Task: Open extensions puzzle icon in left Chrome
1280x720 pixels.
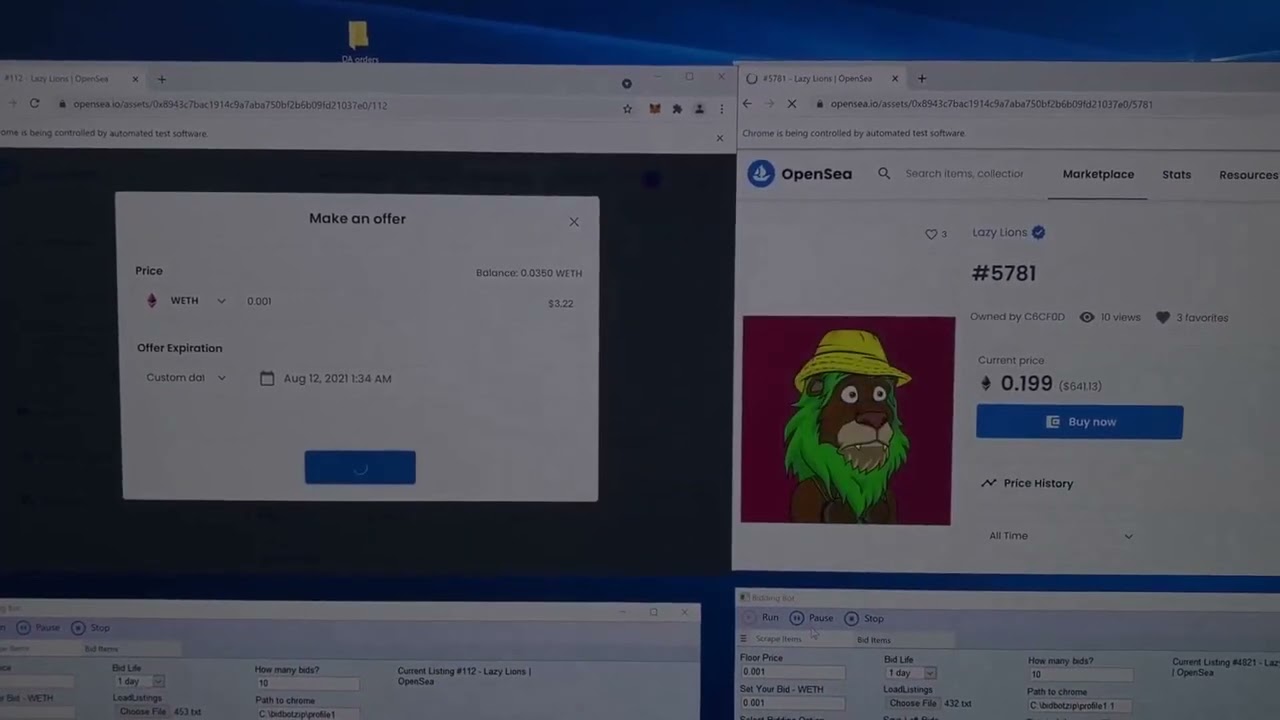Action: pos(677,108)
